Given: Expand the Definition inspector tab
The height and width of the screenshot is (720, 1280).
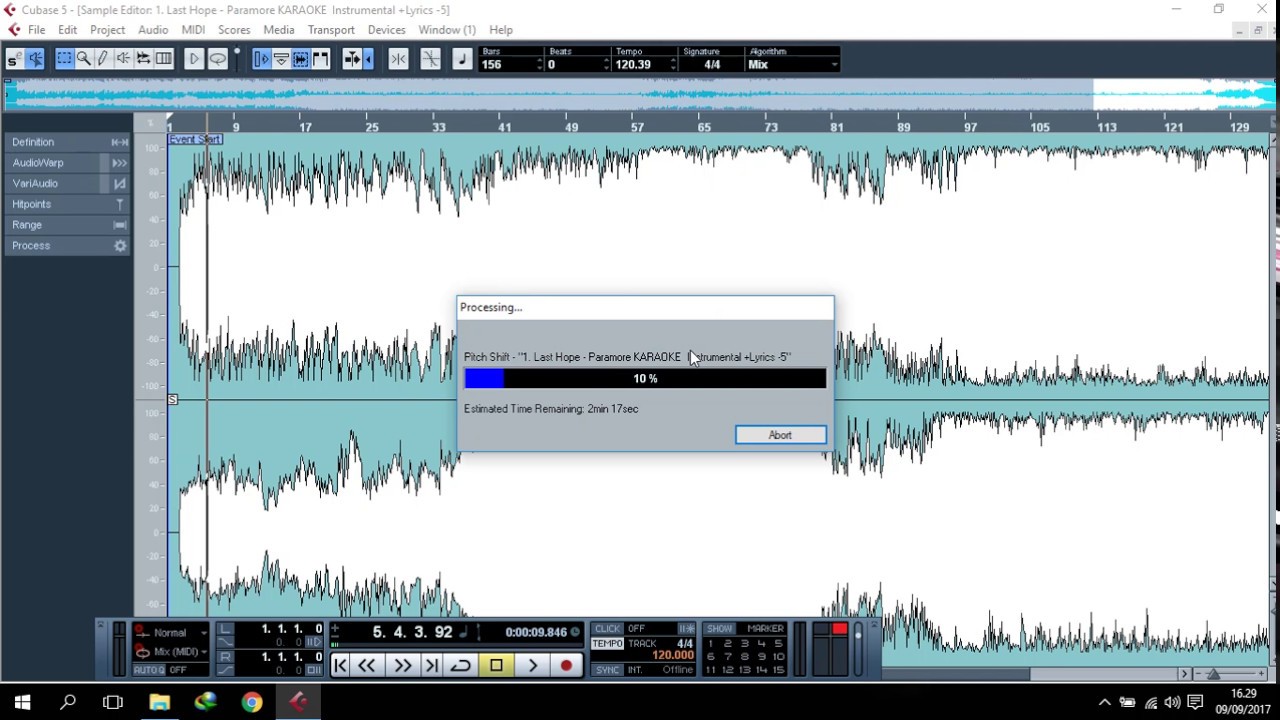Looking at the screenshot, I should pyautogui.click(x=67, y=142).
